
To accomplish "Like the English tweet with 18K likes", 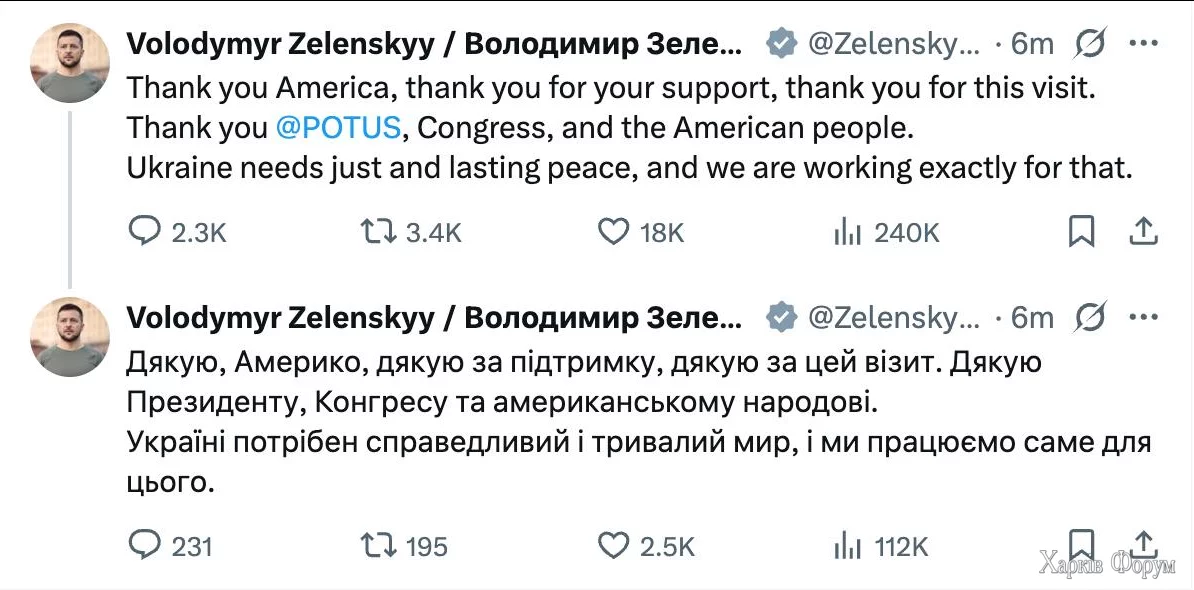I will (x=617, y=231).
